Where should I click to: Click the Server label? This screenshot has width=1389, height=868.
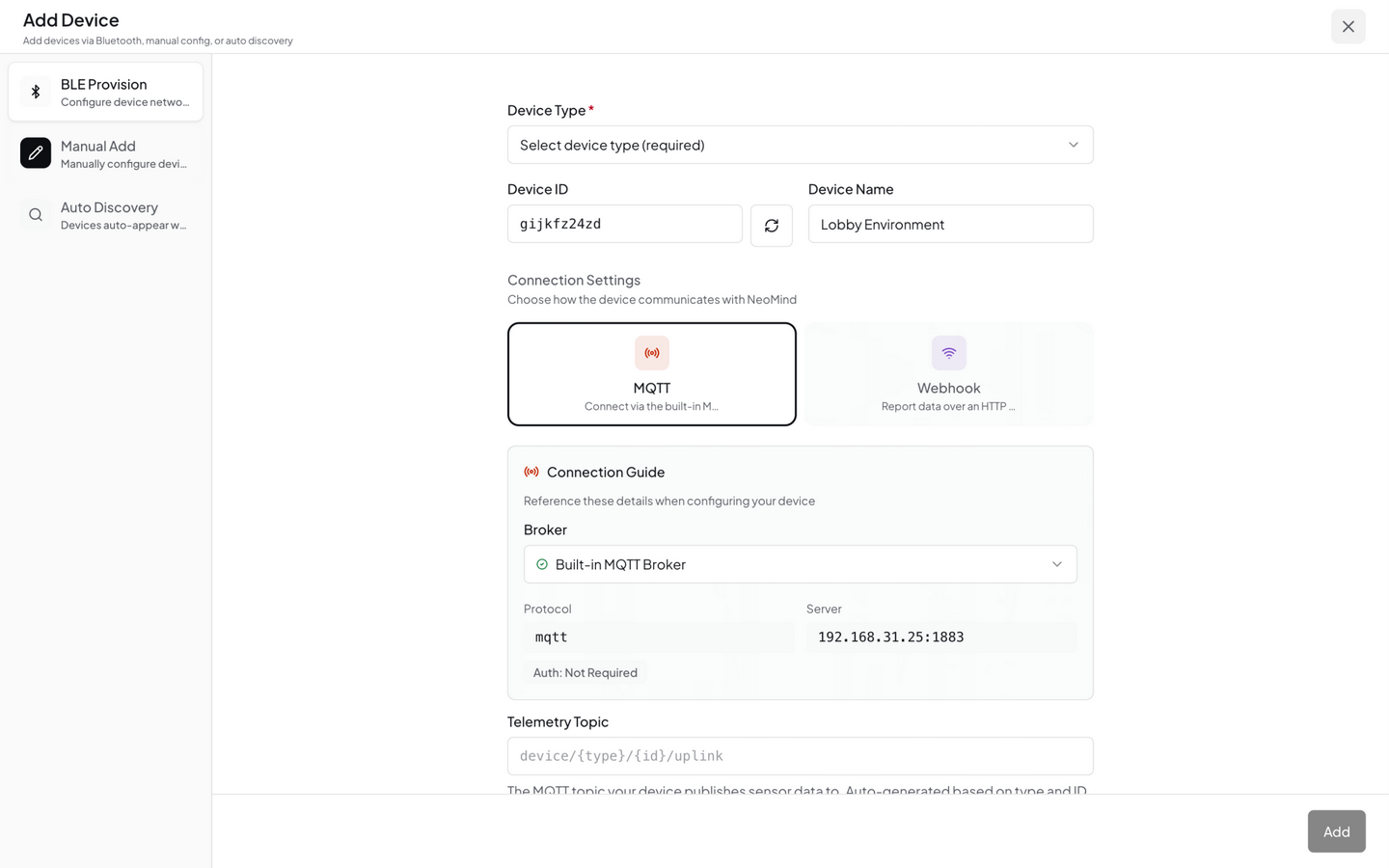click(824, 609)
